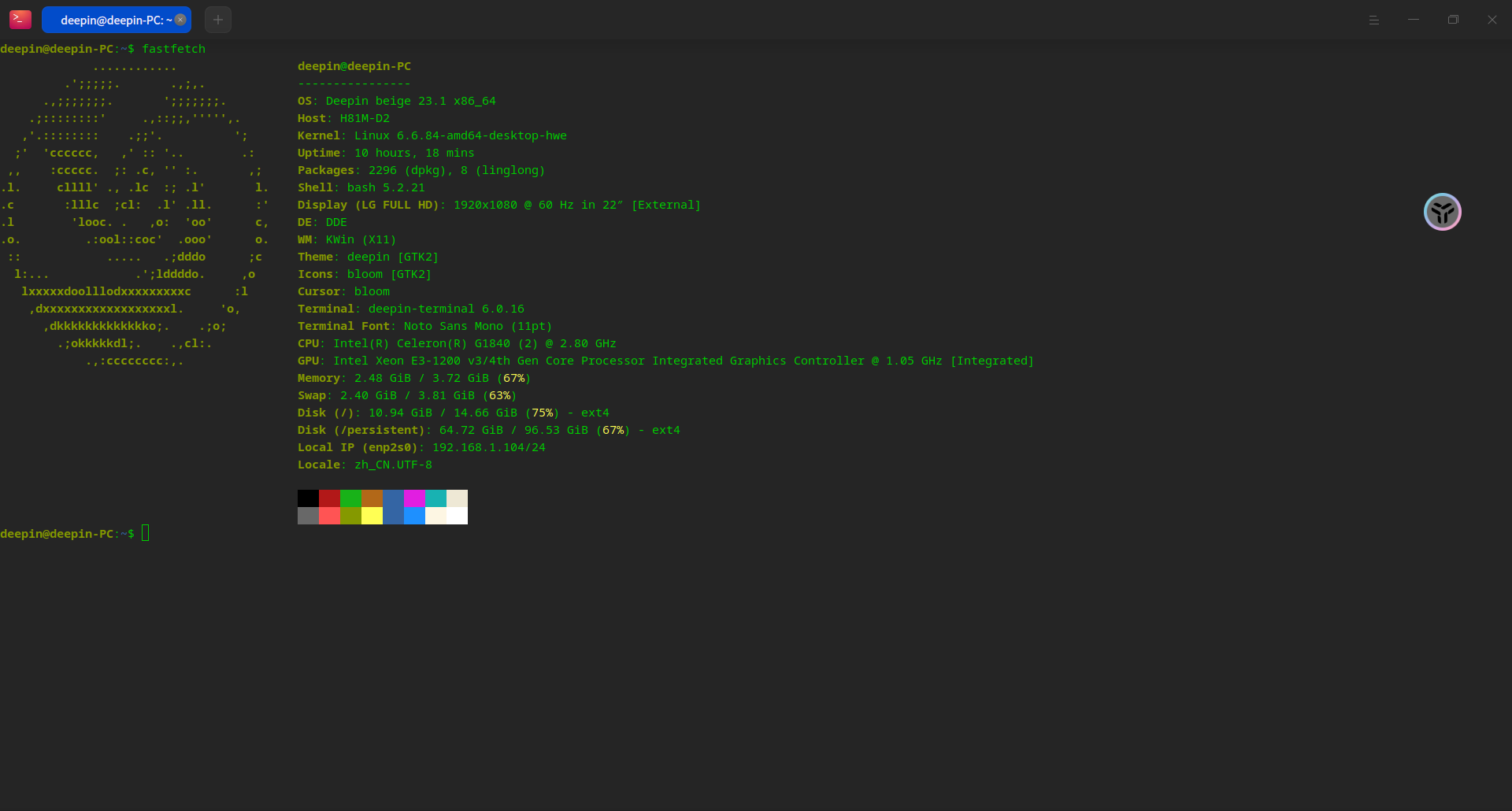
Task: Click uptime value "10 hours, 18 mins"
Action: click(x=414, y=153)
